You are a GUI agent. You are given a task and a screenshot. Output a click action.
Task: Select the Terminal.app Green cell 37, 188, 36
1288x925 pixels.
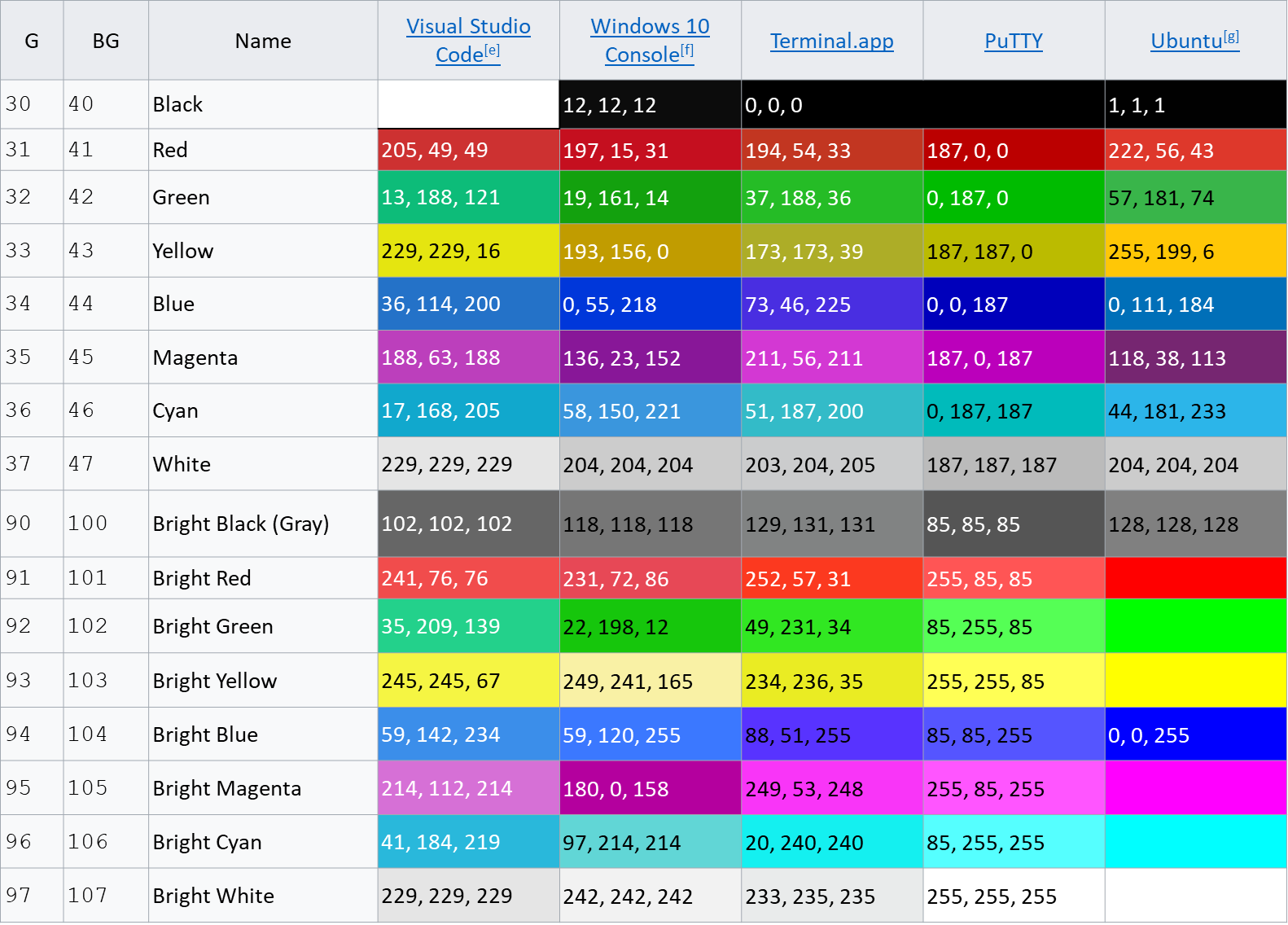[x=832, y=197]
